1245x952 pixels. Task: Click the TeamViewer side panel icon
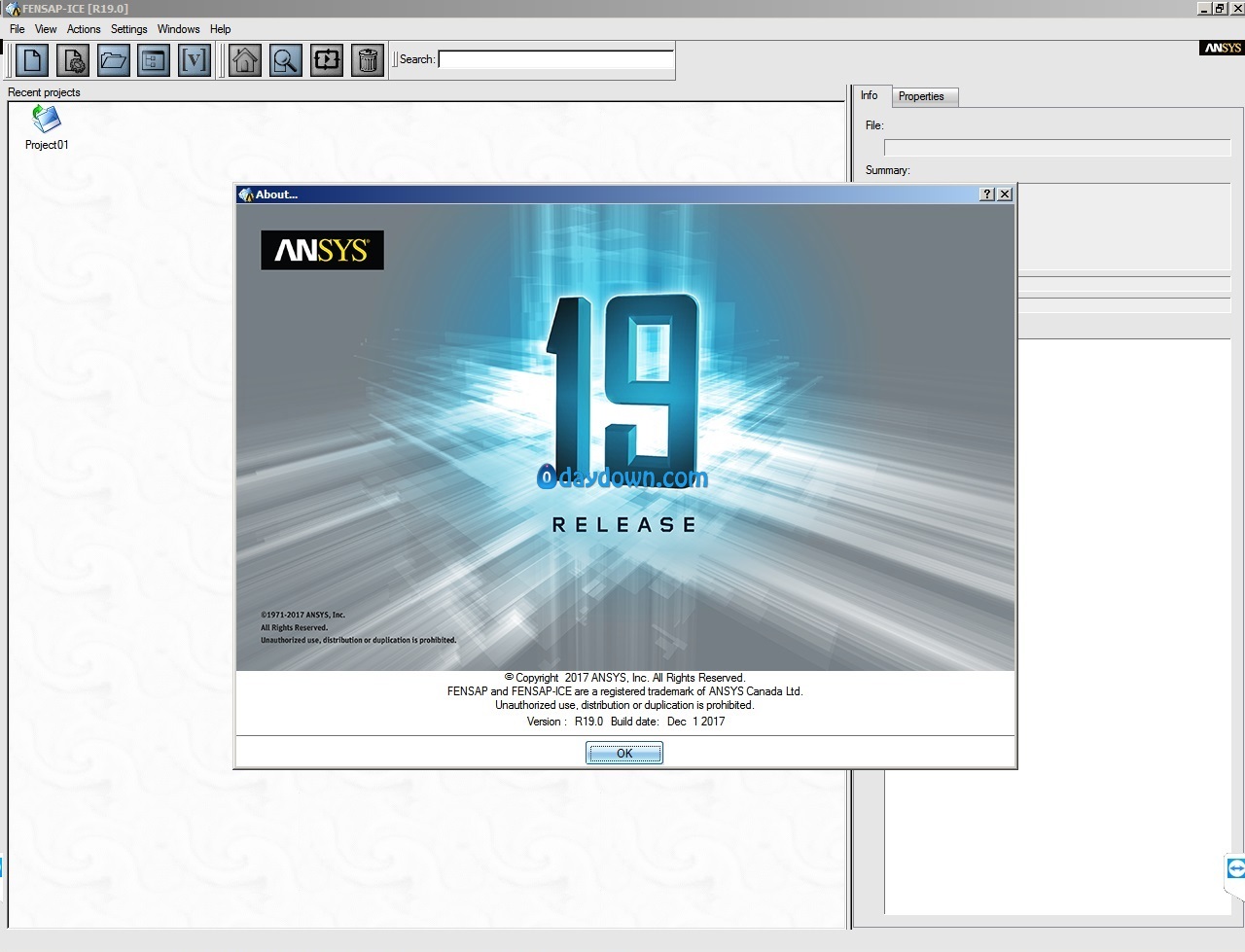1235,867
